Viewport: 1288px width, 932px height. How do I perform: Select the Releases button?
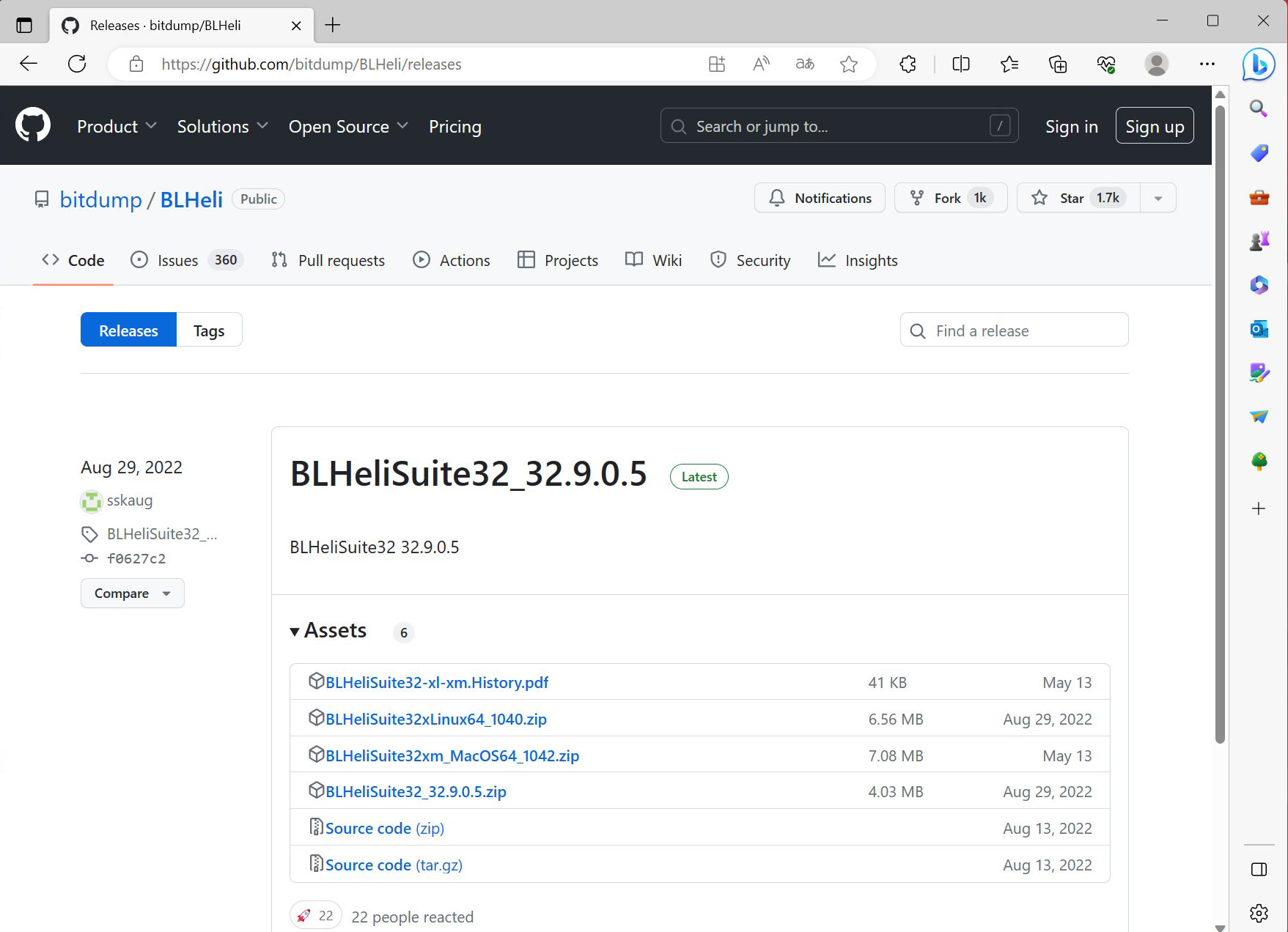pos(128,330)
